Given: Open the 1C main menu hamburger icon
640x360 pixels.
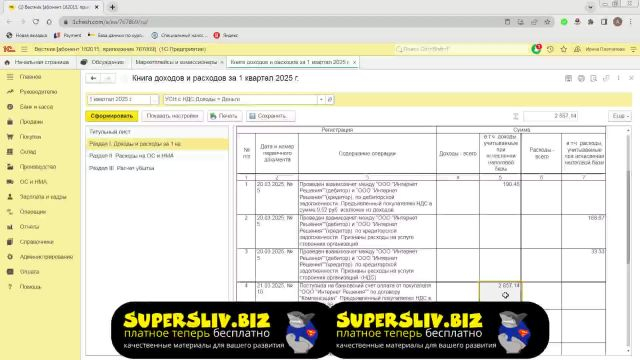Looking at the screenshot, I should [24, 49].
